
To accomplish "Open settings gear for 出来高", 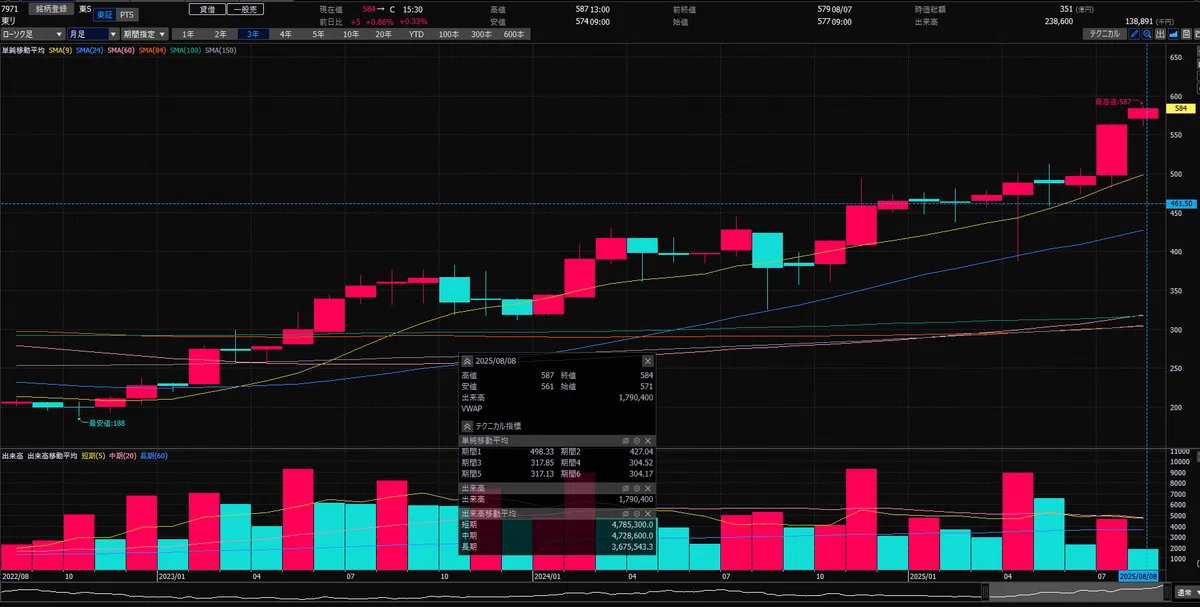I will 636,487.
